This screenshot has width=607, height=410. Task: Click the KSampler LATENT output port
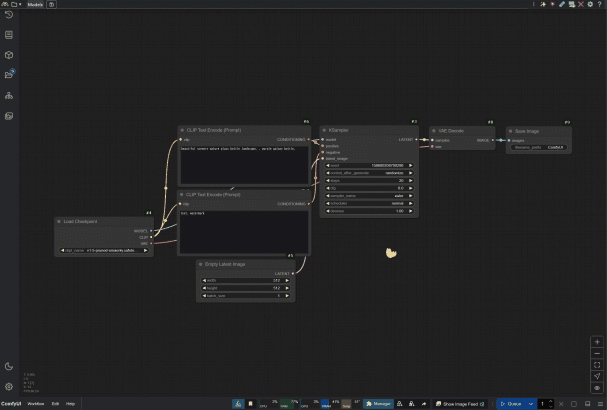[x=416, y=139]
